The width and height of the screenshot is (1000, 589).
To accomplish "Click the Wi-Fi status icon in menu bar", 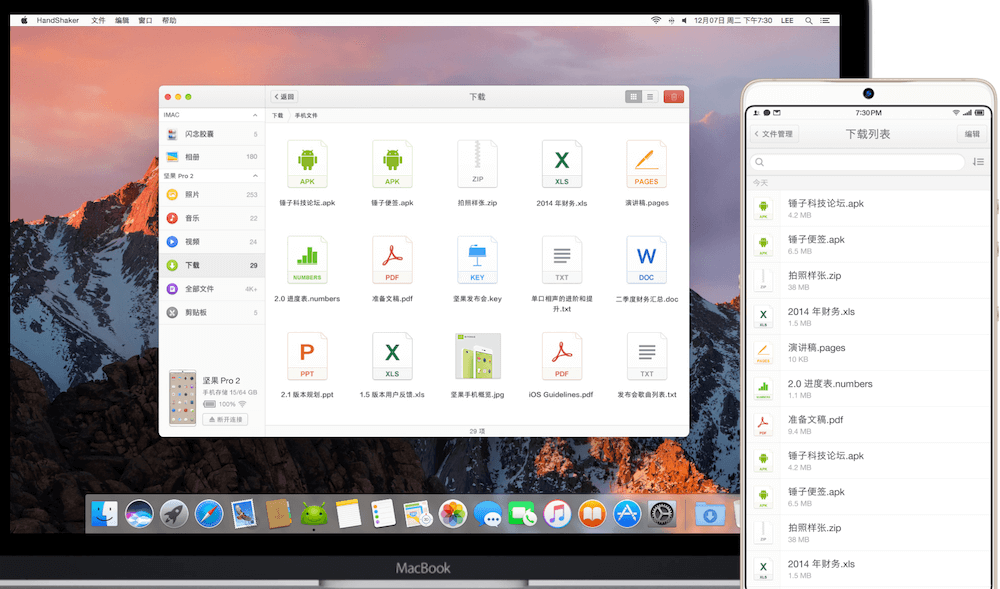I will tap(656, 20).
